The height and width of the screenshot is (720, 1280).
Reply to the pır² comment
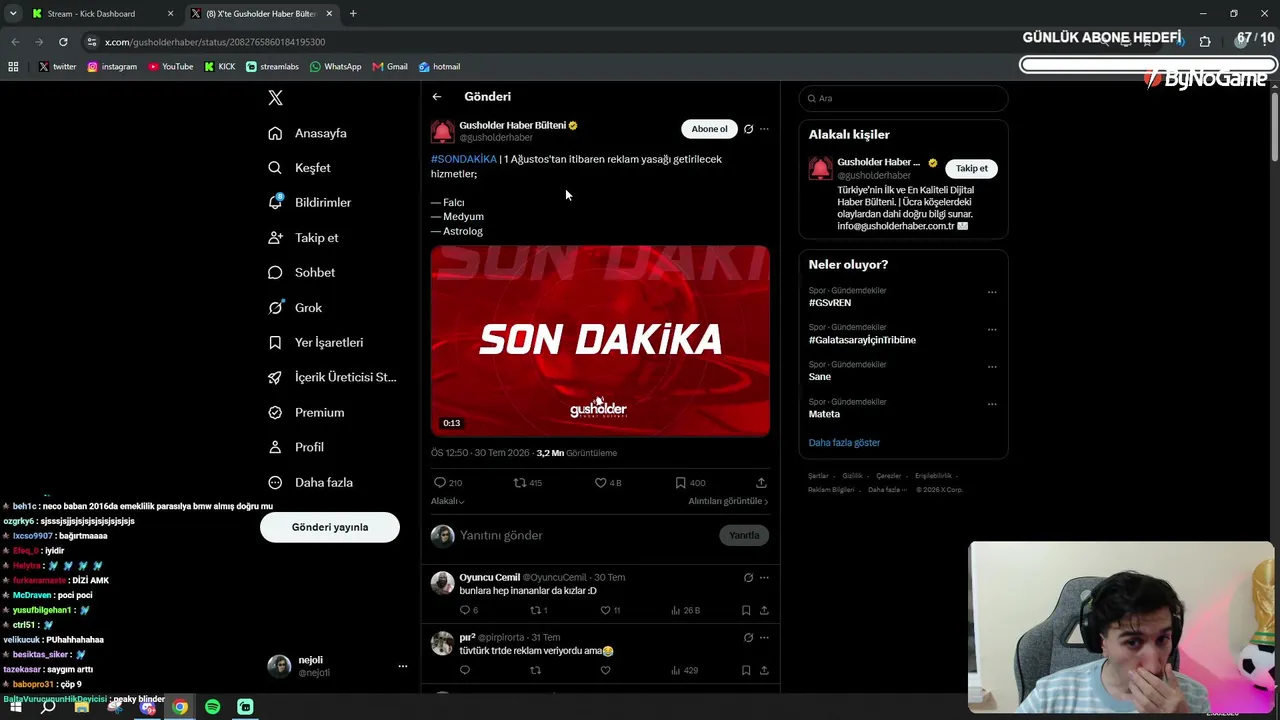464,670
